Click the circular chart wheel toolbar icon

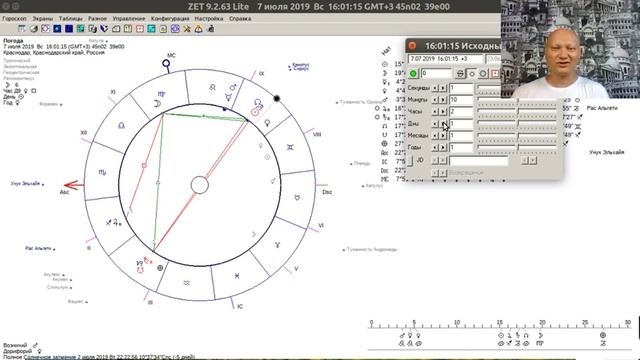[x=45, y=29]
